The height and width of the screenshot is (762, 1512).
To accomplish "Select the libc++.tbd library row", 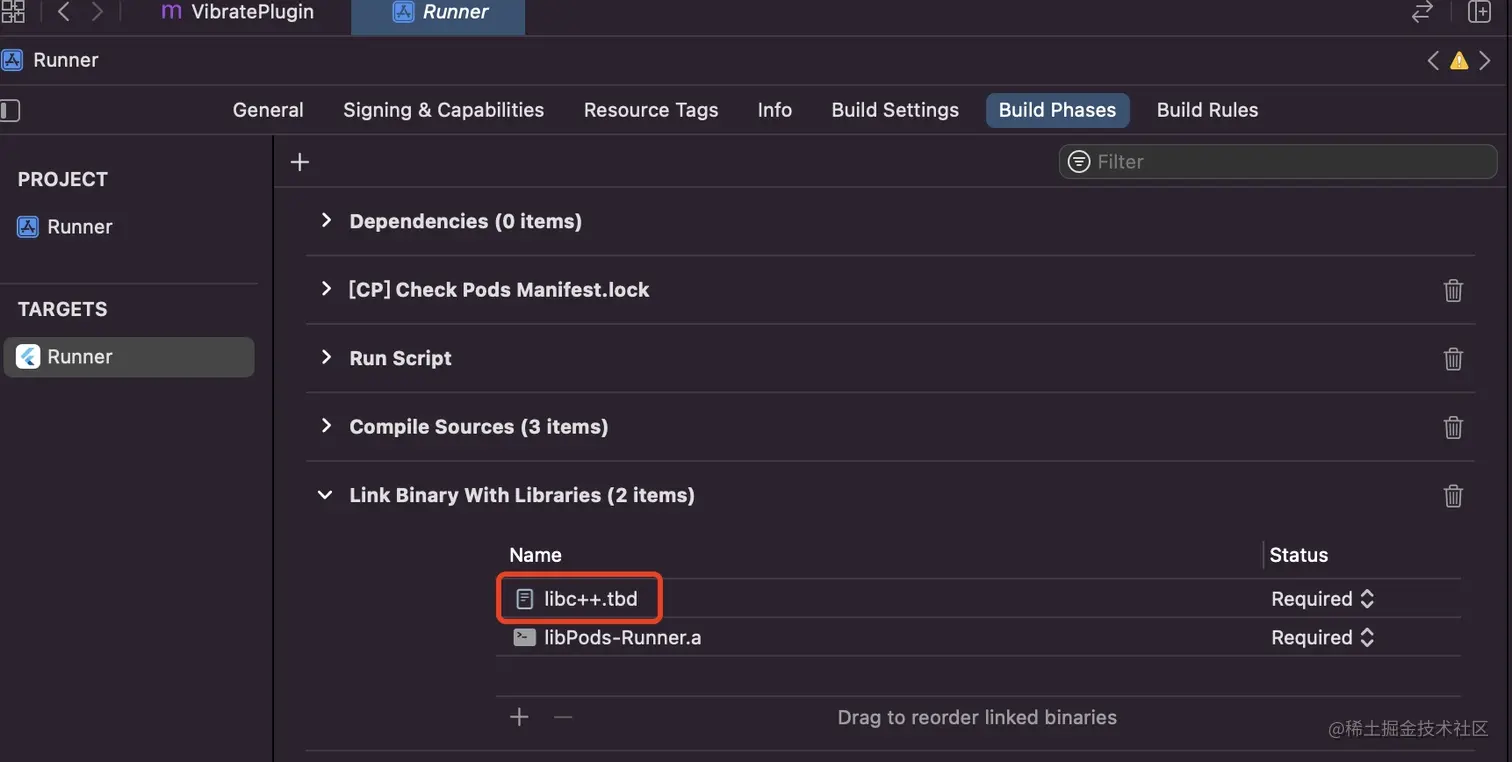I will (978, 599).
